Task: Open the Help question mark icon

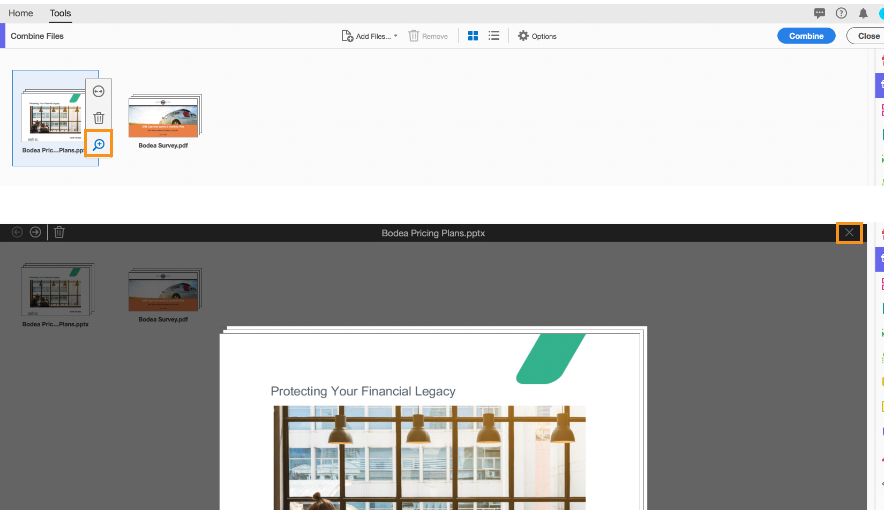Action: (x=841, y=13)
